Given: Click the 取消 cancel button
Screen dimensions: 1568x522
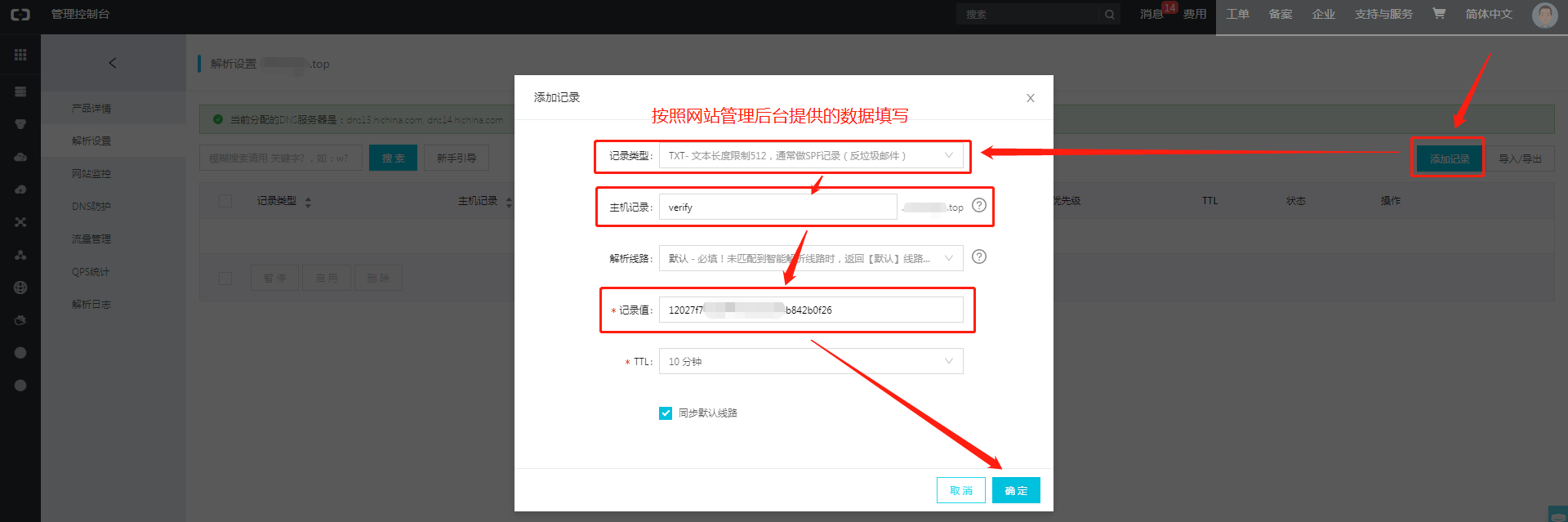Looking at the screenshot, I should pos(961,490).
